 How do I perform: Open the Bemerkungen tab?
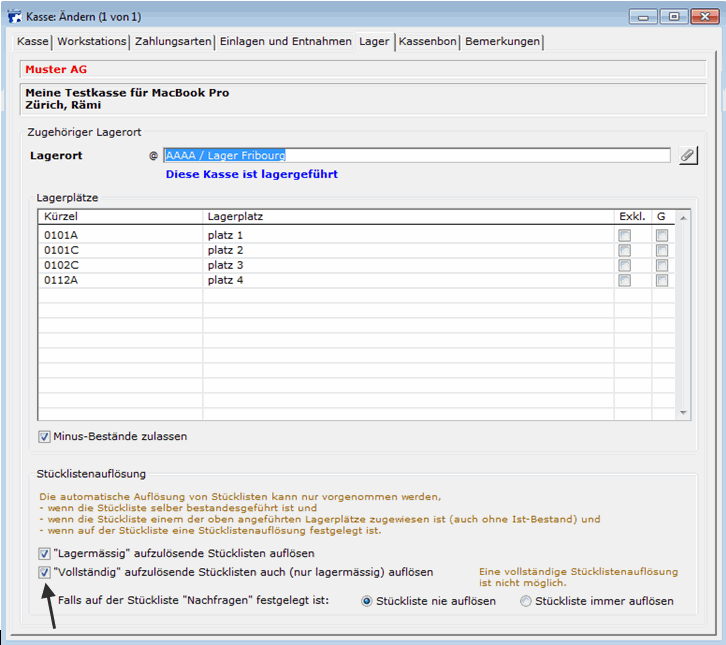502,41
